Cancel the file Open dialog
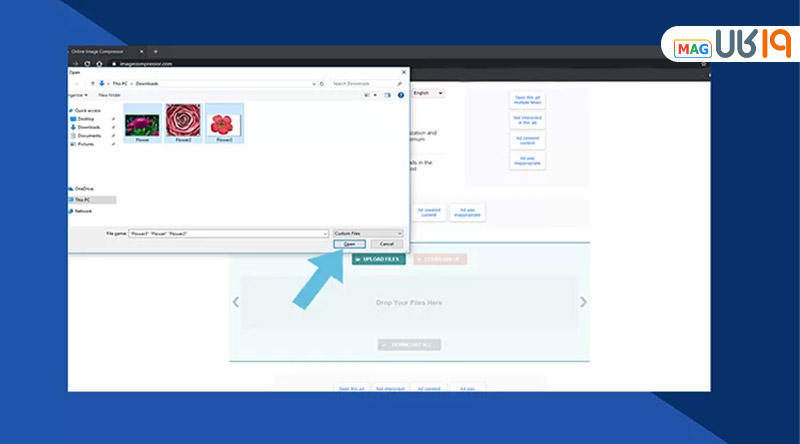Screen dimensions: 800x444 click(387, 243)
